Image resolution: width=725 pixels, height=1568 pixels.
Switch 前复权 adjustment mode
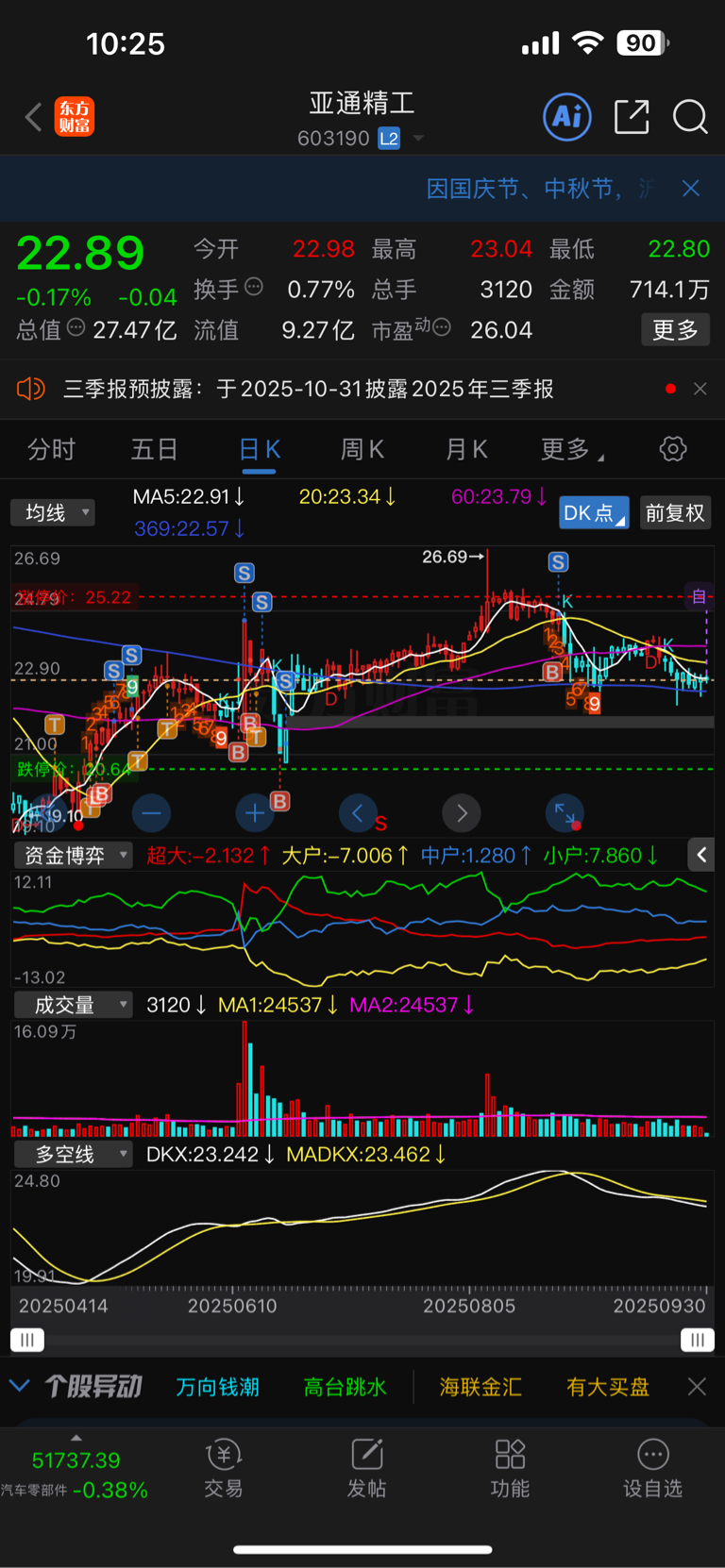tap(675, 512)
